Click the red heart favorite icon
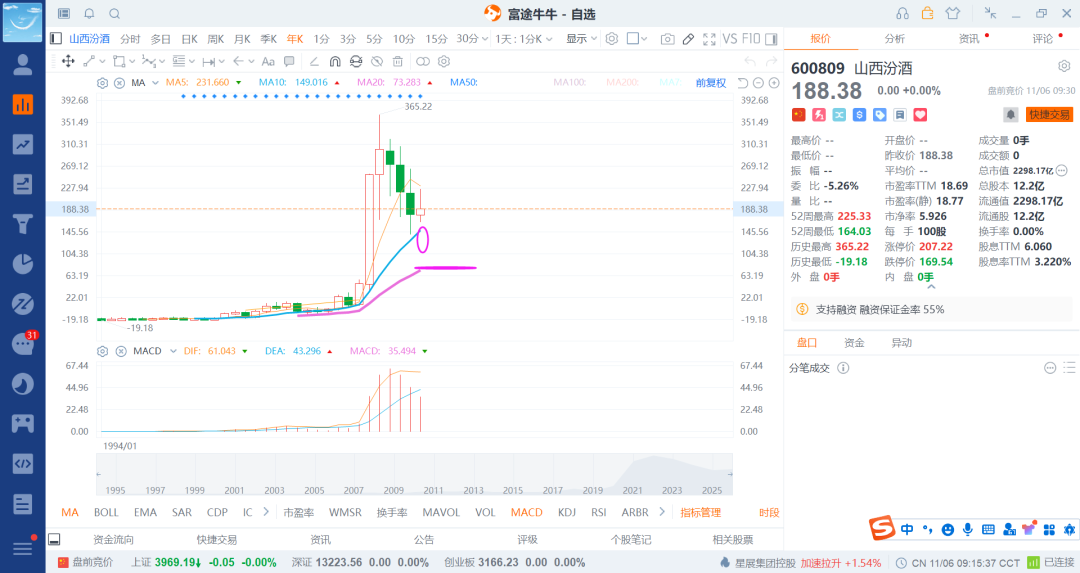The width and height of the screenshot is (1080, 573). [920, 115]
